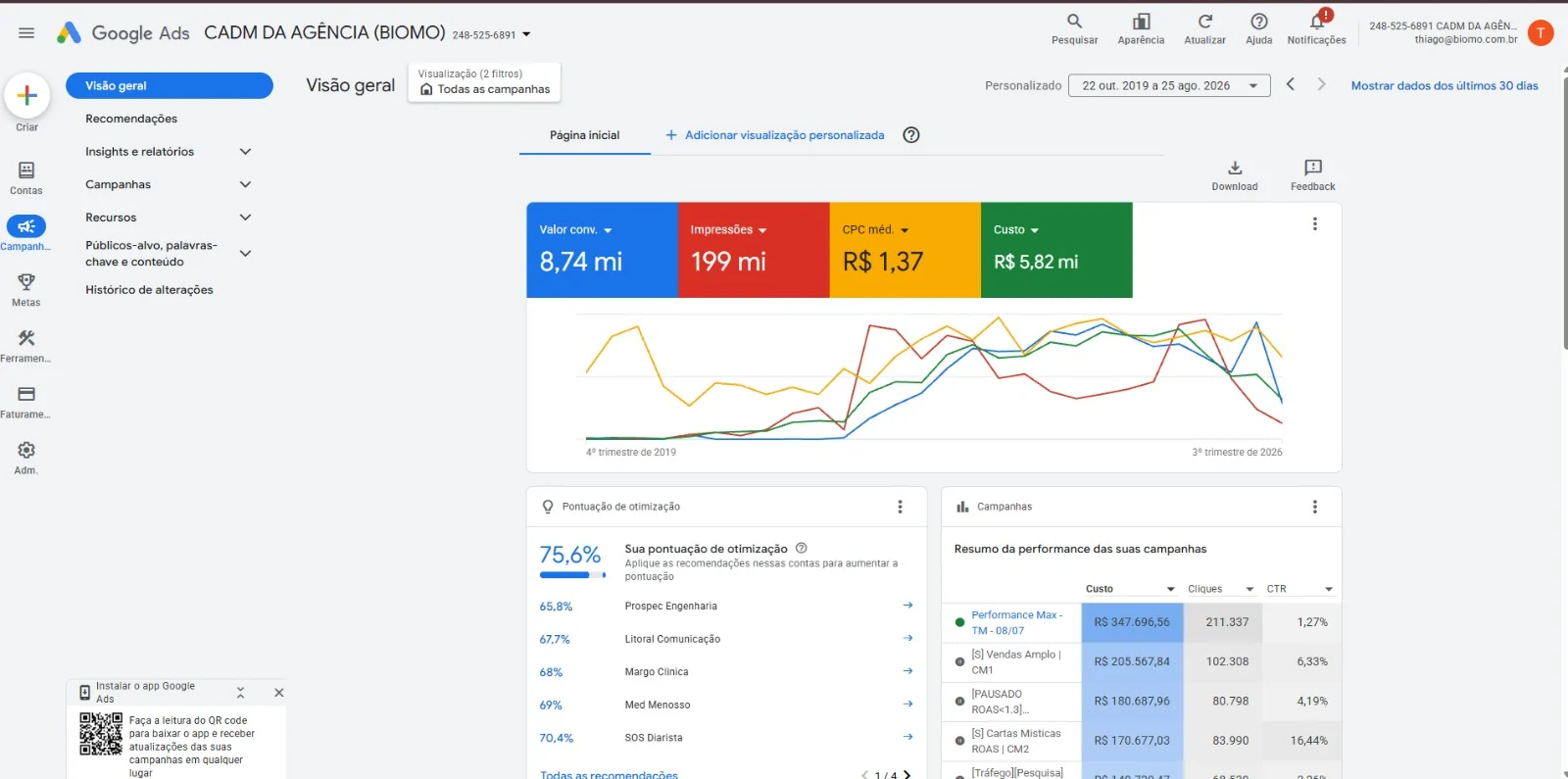Open Histórico de alterações
The image size is (1568, 779).
click(x=149, y=290)
